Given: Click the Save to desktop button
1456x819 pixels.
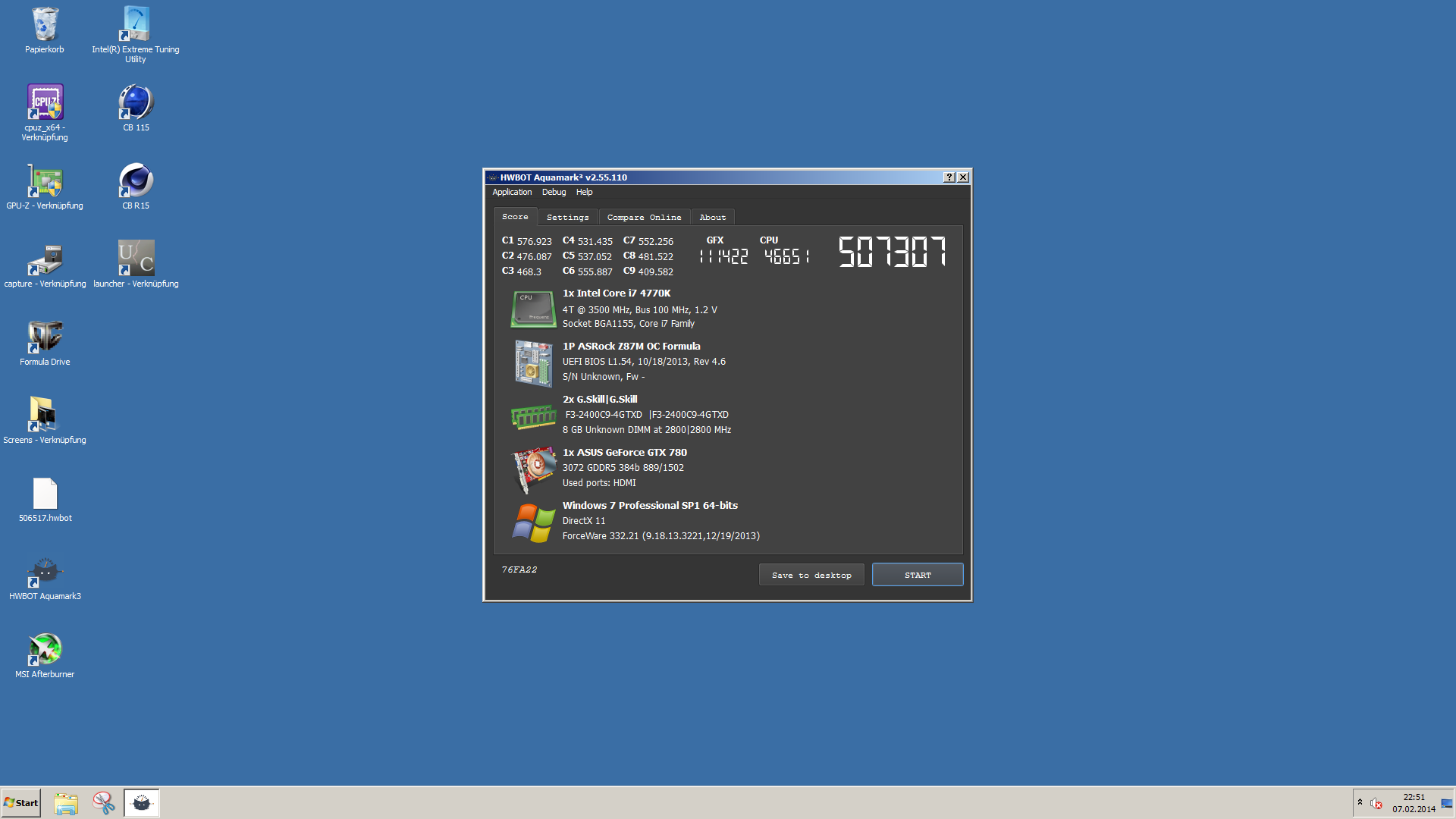Looking at the screenshot, I should click(x=811, y=575).
